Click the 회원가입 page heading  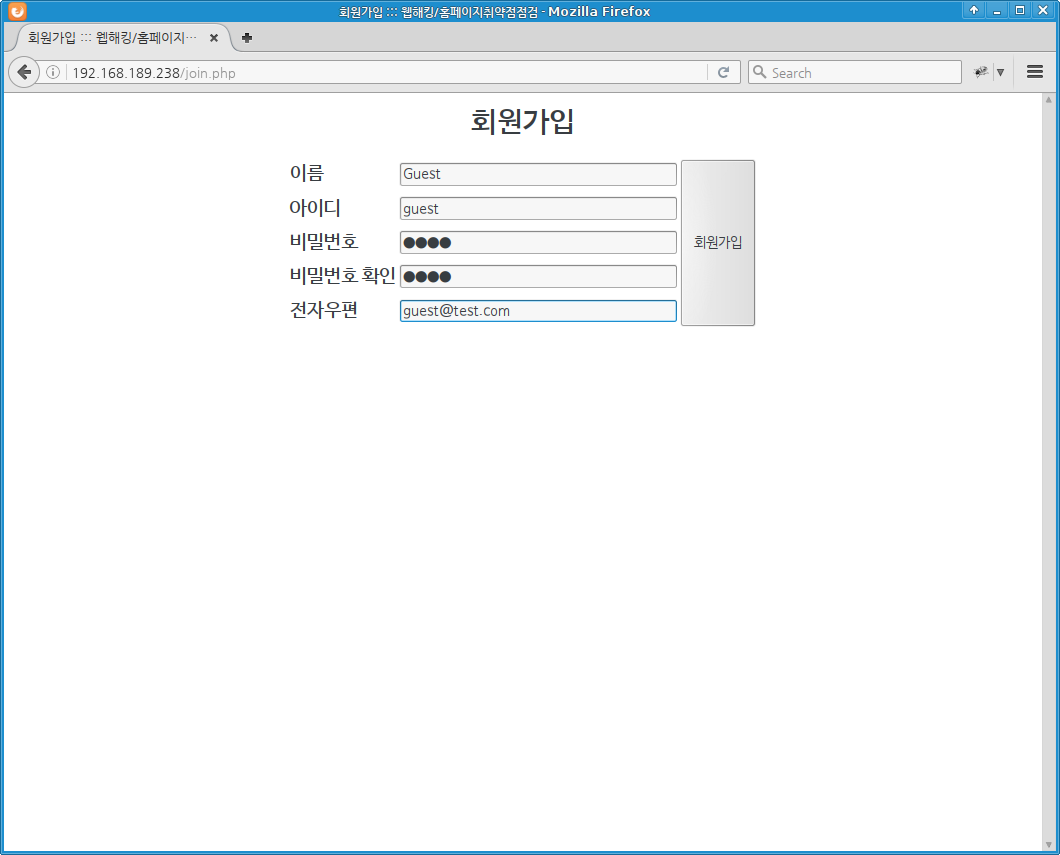point(523,122)
